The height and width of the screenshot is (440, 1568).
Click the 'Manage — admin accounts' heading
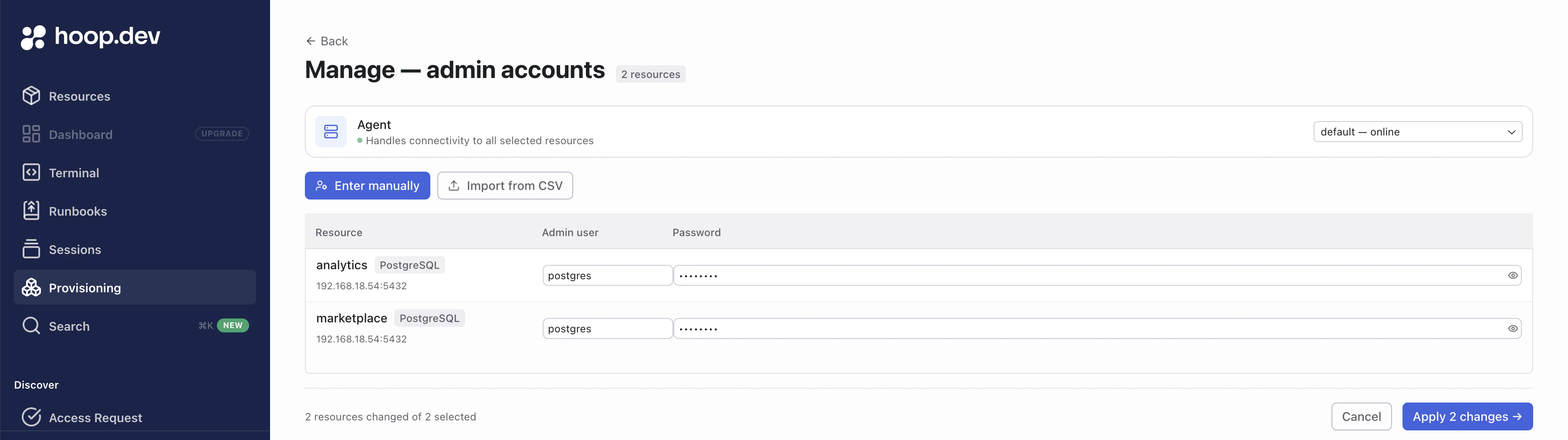455,70
